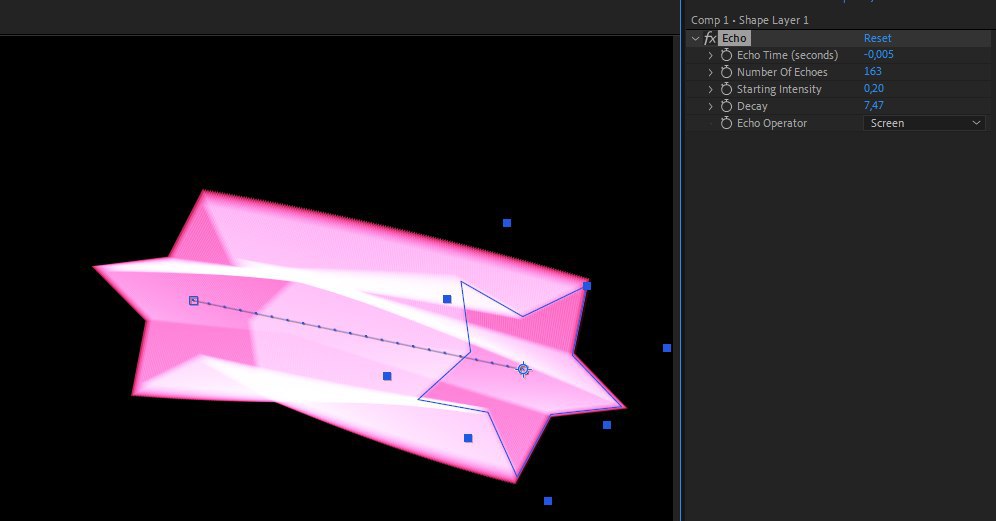Viewport: 996px width, 521px height.
Task: Select the Number Of Echoes label
Action: (x=782, y=72)
